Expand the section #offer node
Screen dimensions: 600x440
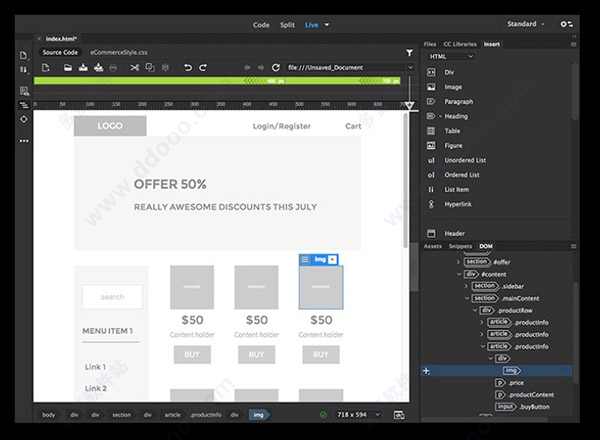click(458, 262)
